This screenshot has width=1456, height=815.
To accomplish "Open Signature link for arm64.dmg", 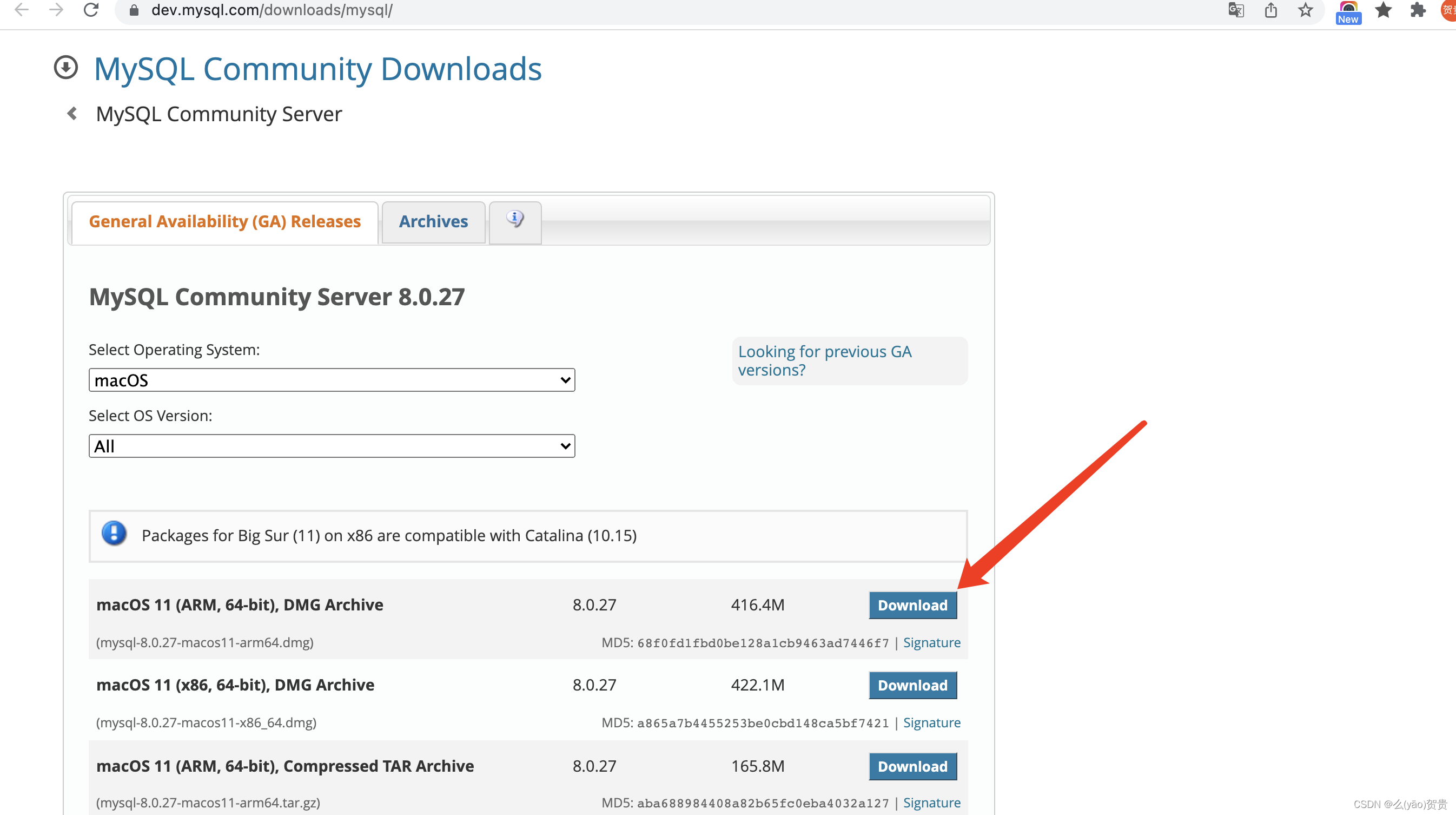I will pos(931,643).
